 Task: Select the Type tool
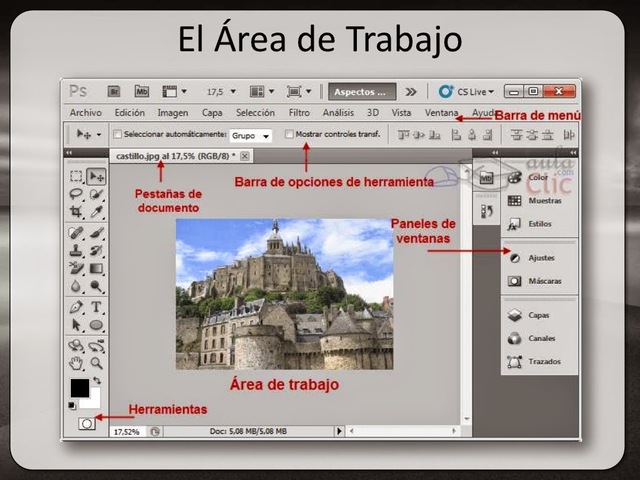click(x=97, y=307)
